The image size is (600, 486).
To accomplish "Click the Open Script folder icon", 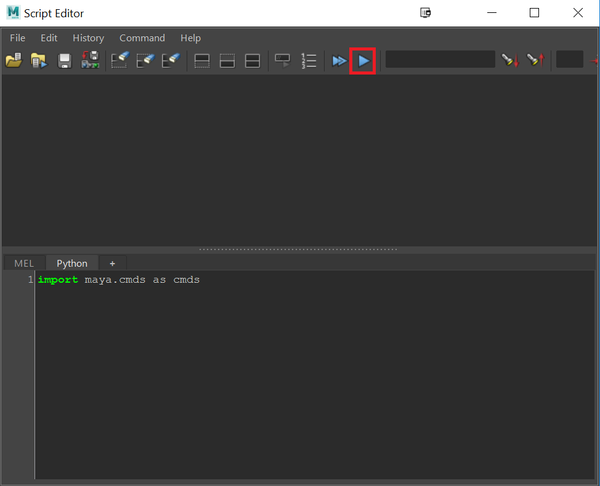I will [x=14, y=60].
